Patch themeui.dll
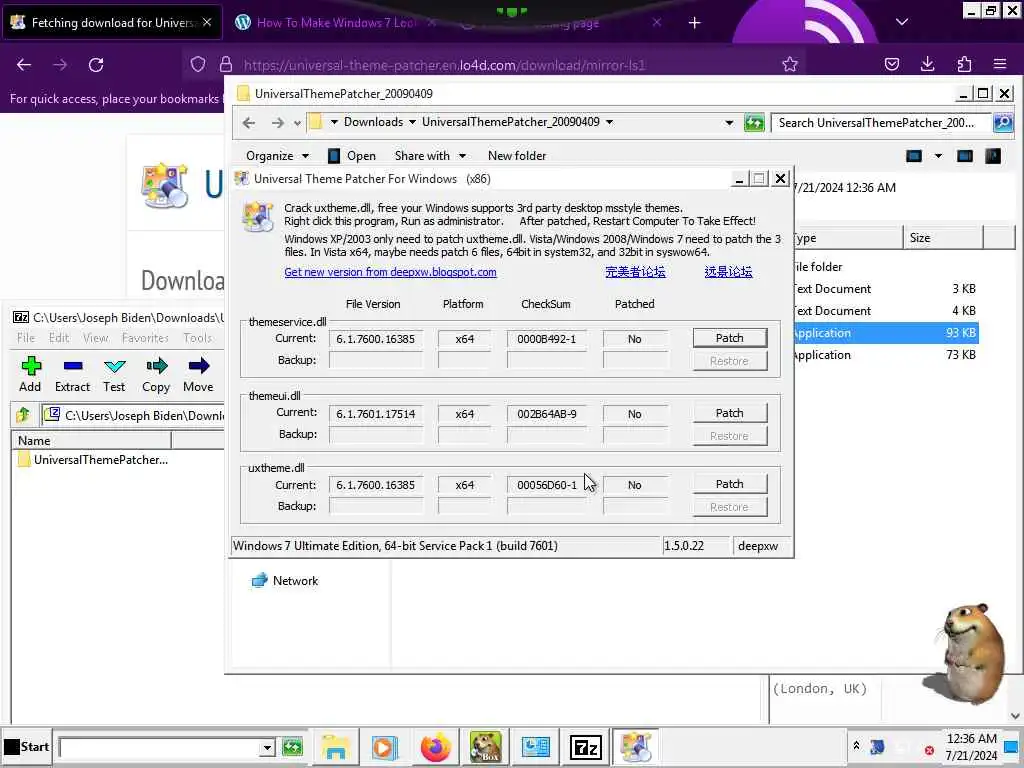Viewport: 1024px width, 768px height. (x=729, y=413)
